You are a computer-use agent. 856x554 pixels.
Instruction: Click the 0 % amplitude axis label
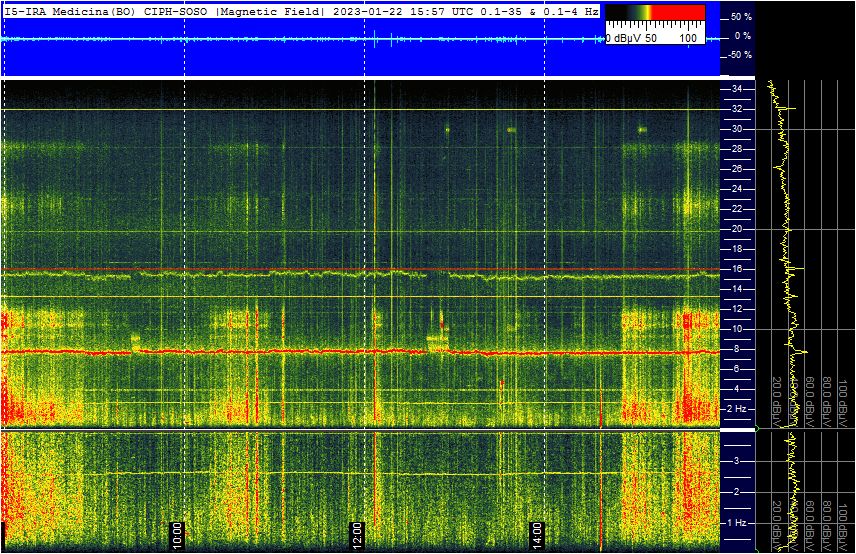742,36
